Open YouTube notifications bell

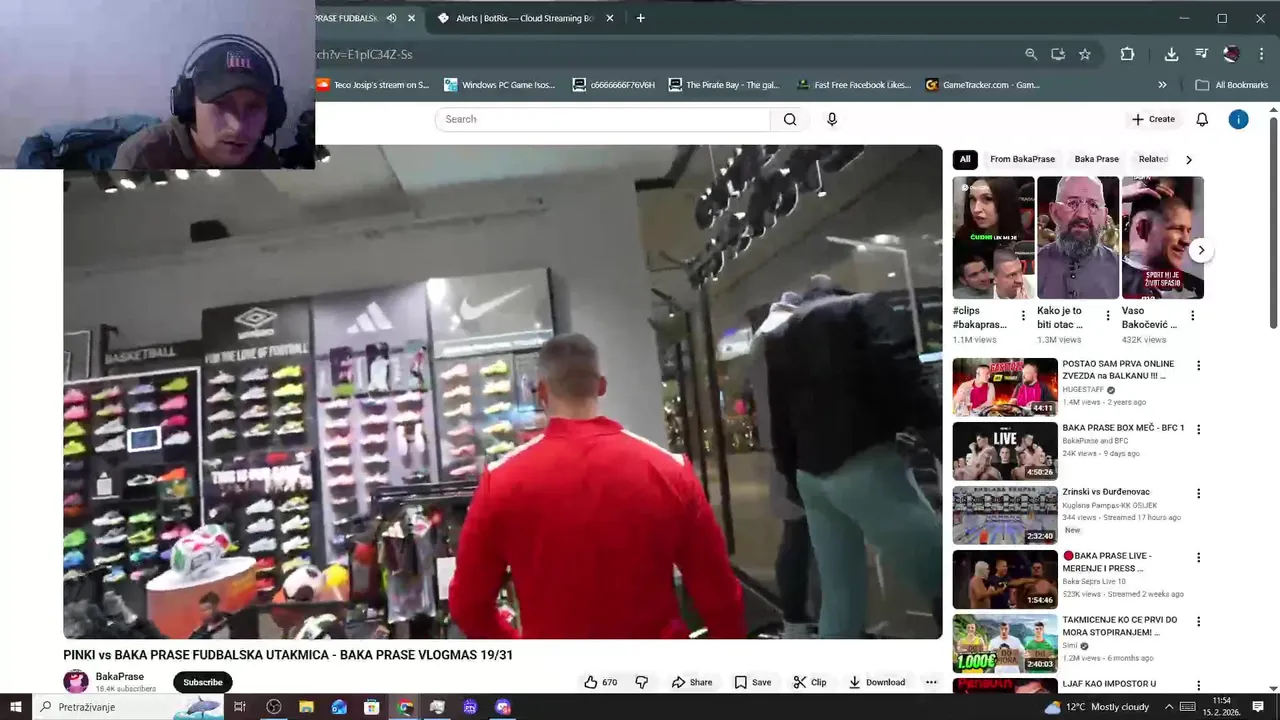1202,119
